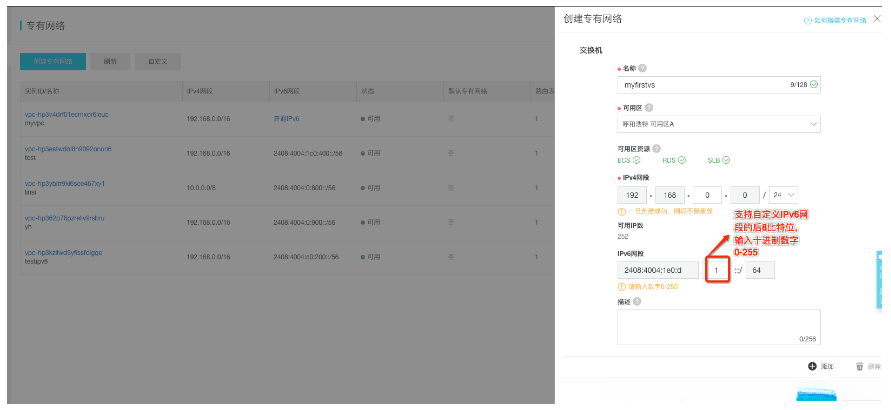Click the IPv6 subnet field showing 1
The width and height of the screenshot is (891, 410).
coord(717,270)
